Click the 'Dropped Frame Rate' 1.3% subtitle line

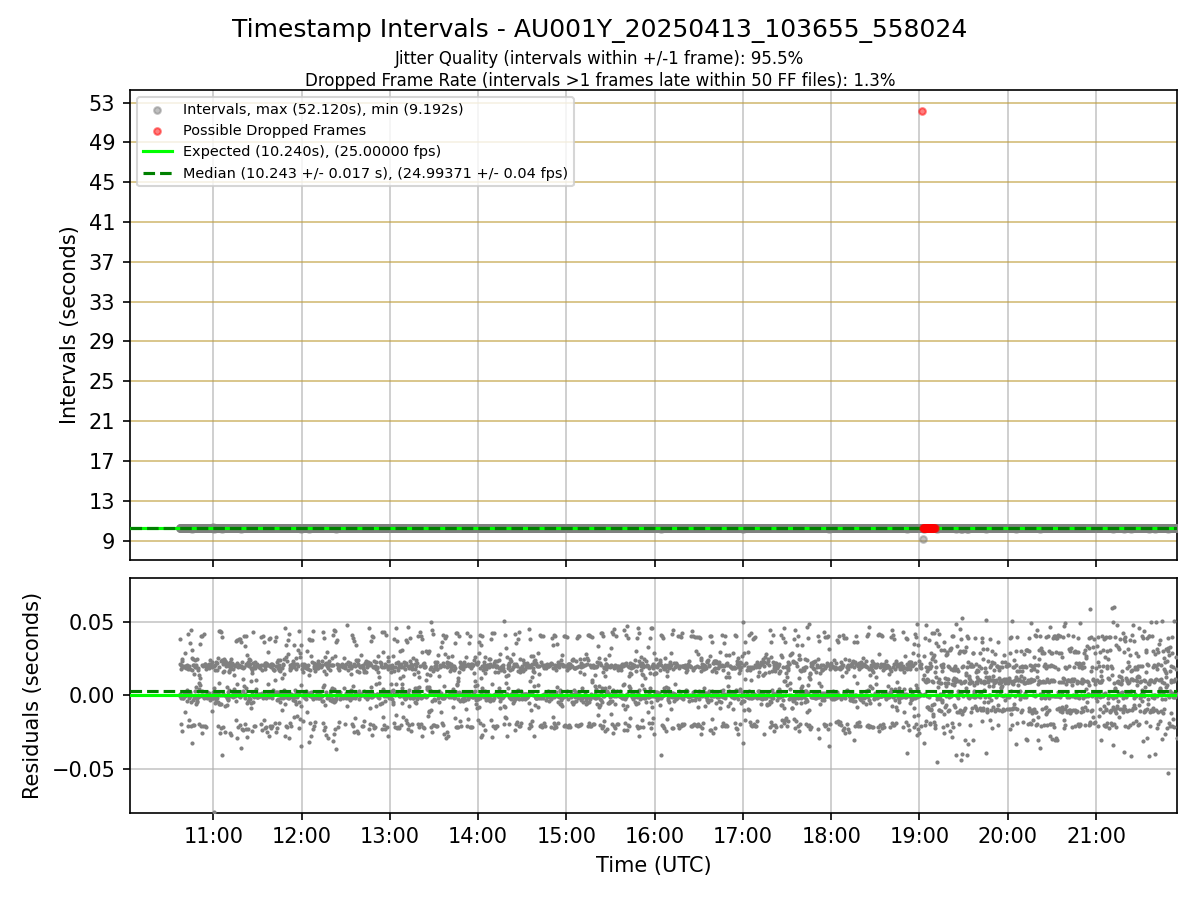599,80
